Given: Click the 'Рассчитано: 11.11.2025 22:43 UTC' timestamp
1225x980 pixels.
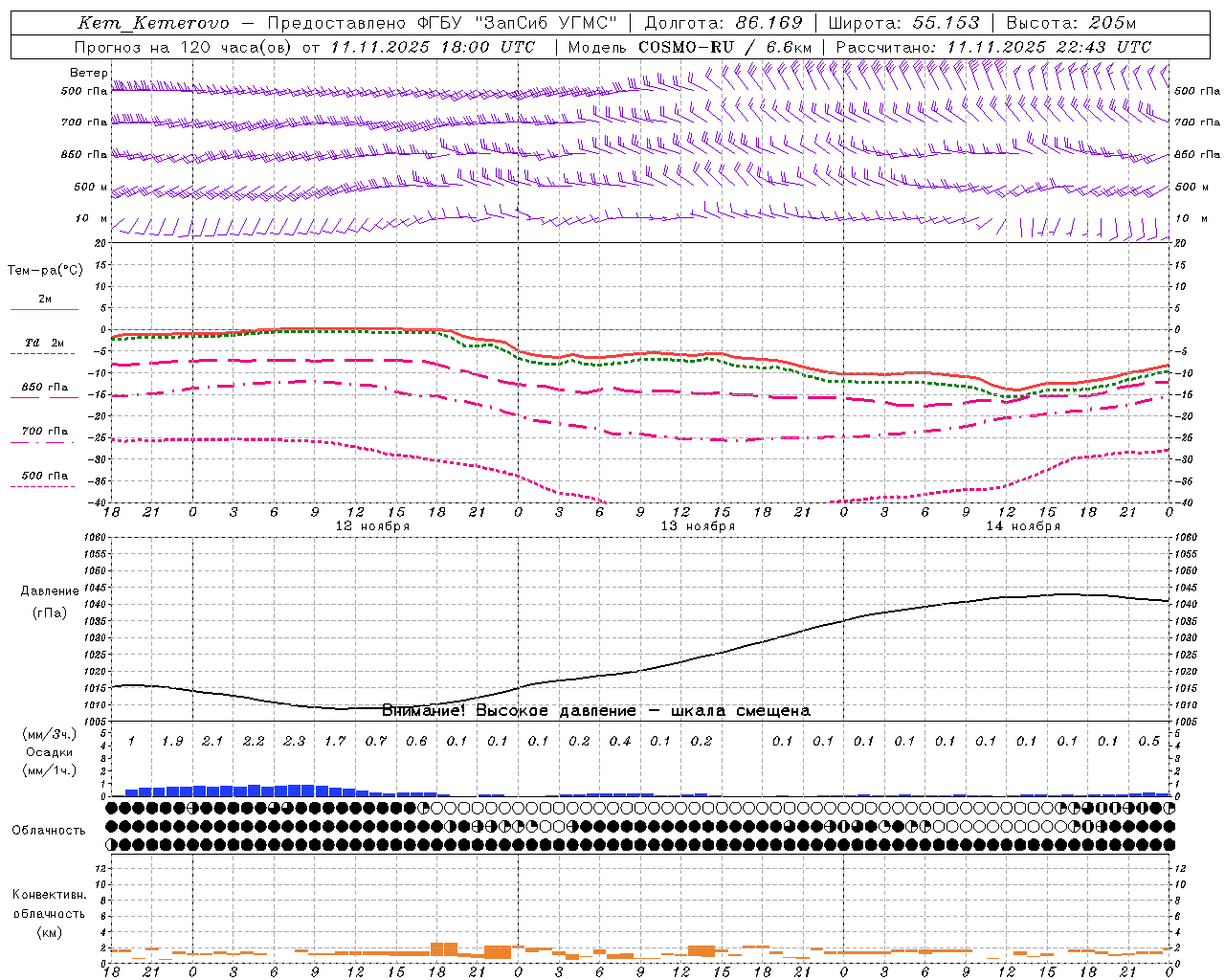Looking at the screenshot, I should pyautogui.click(x=993, y=47).
